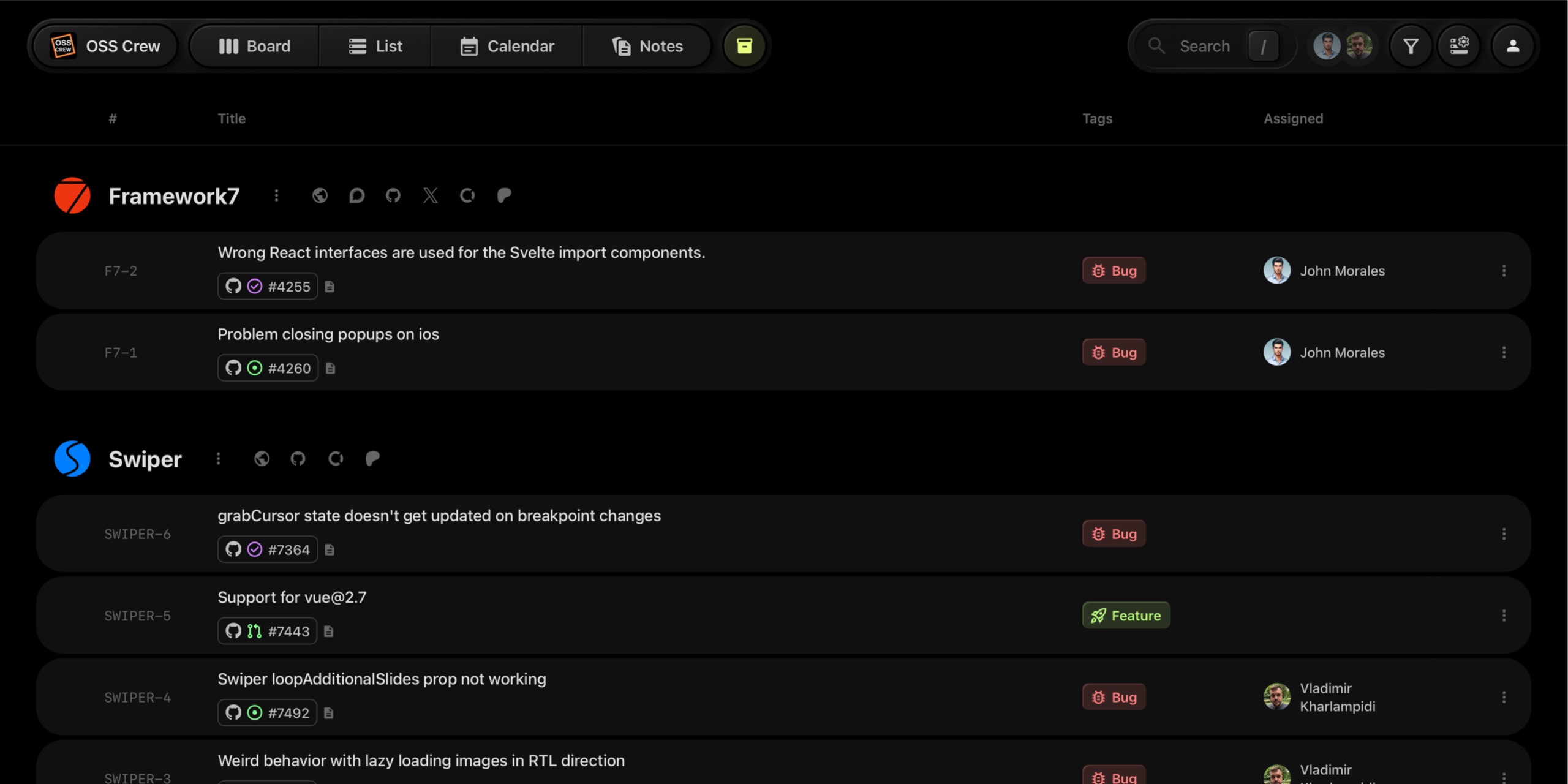1568x784 pixels.
Task: Open Framework7 project options menu
Action: [276, 195]
